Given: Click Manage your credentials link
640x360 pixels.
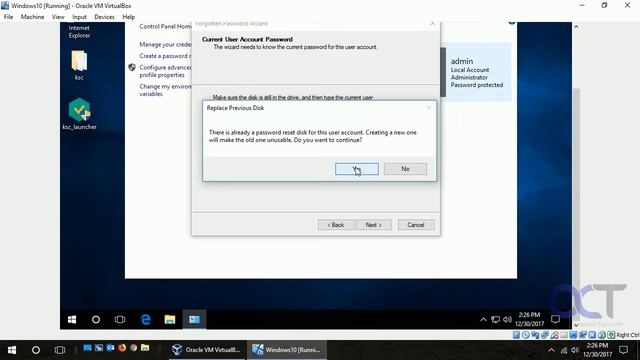Looking at the screenshot, I should [165, 44].
